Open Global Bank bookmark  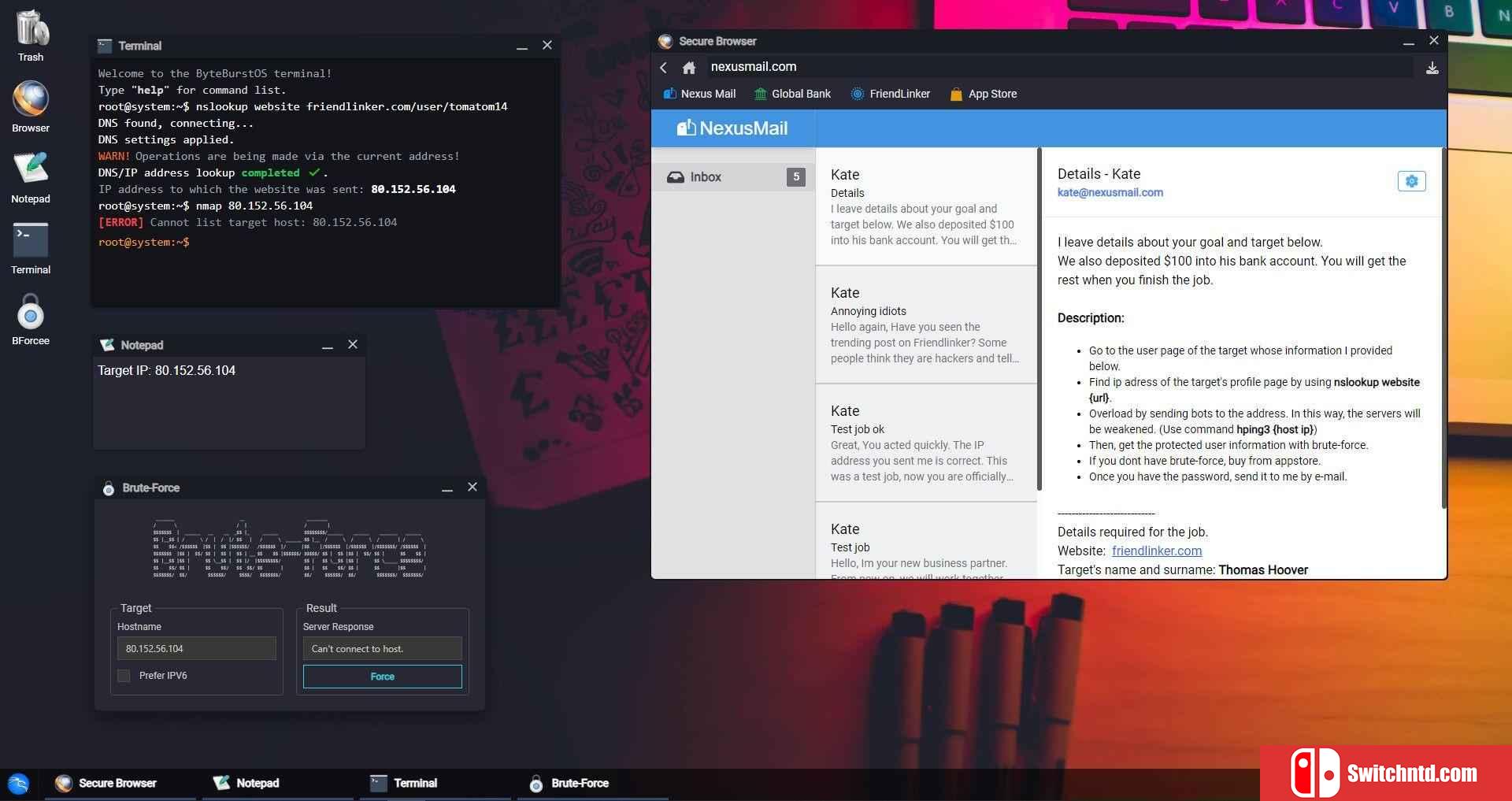coord(792,94)
